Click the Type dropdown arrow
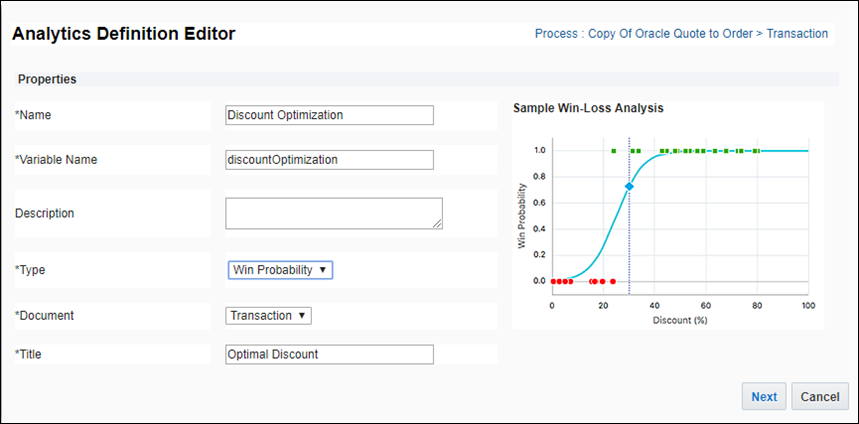Viewport: 859px width, 424px height. pos(324,270)
